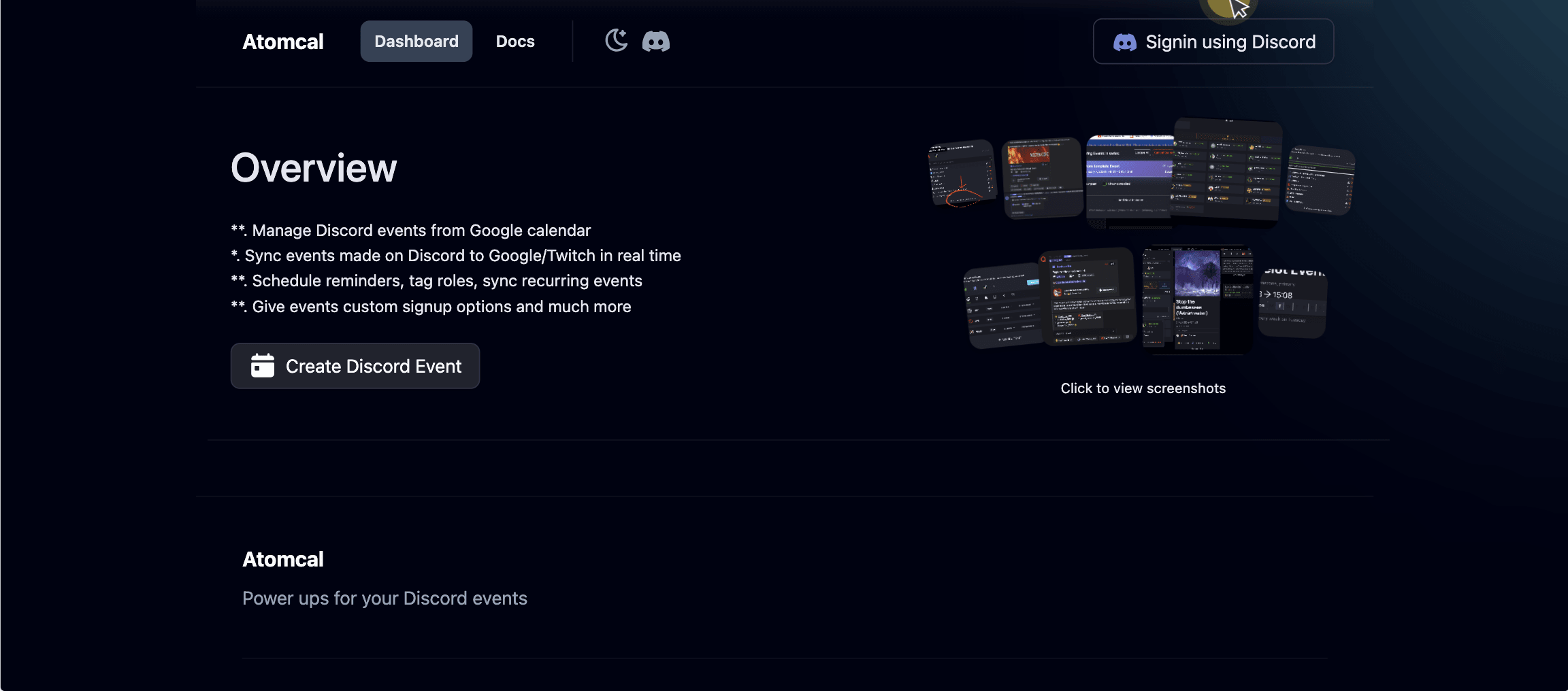Click the Atomcal logo in the navbar
This screenshot has width=1568, height=691.
283,41
